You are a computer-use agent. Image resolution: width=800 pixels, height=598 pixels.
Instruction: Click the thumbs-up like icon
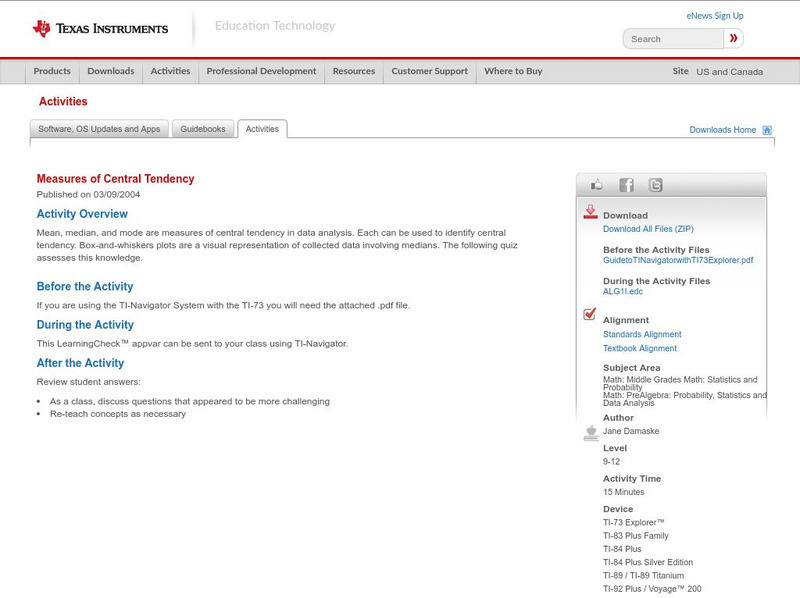[x=597, y=185]
